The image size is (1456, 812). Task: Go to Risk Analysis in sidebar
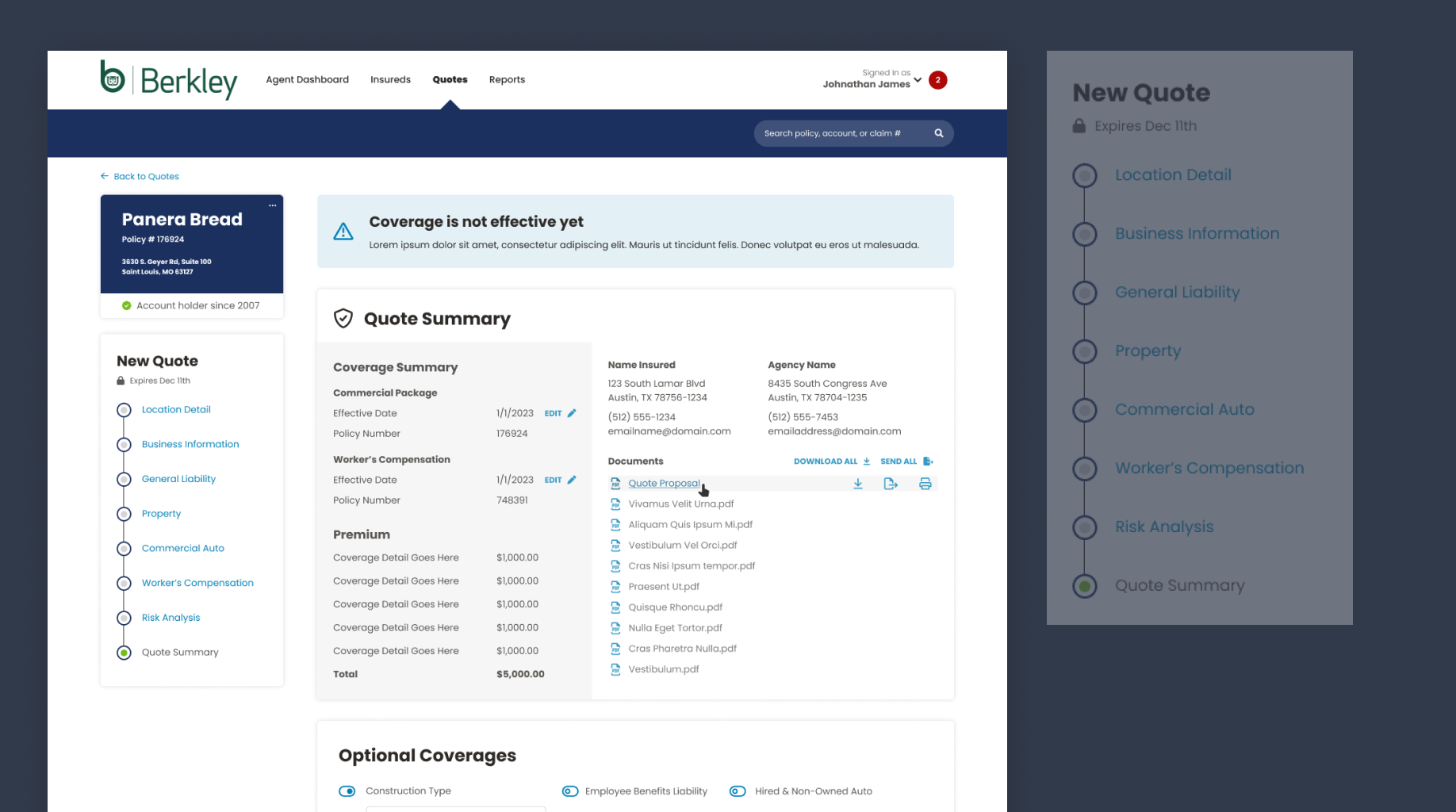pos(171,618)
